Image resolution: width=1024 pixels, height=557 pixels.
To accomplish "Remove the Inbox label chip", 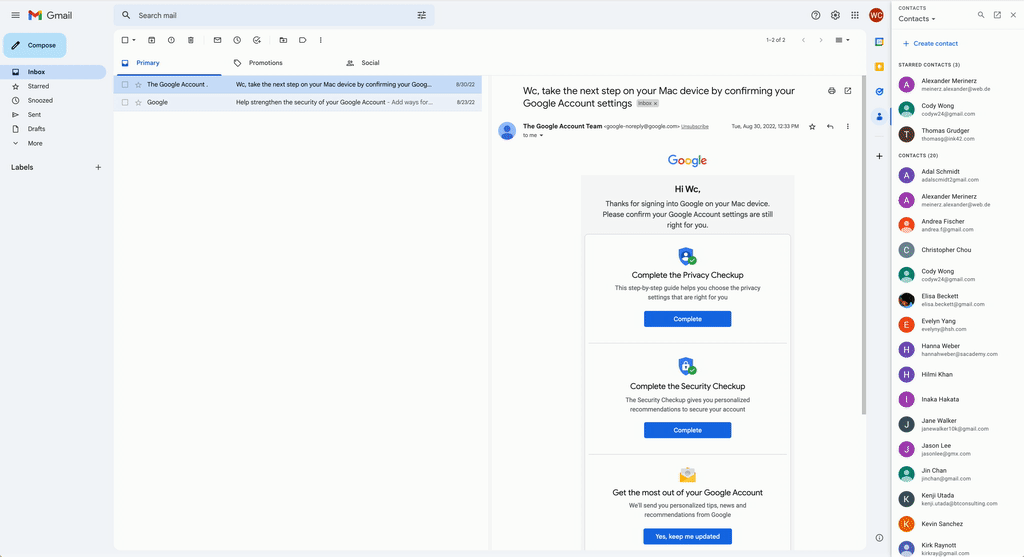I will coord(656,104).
